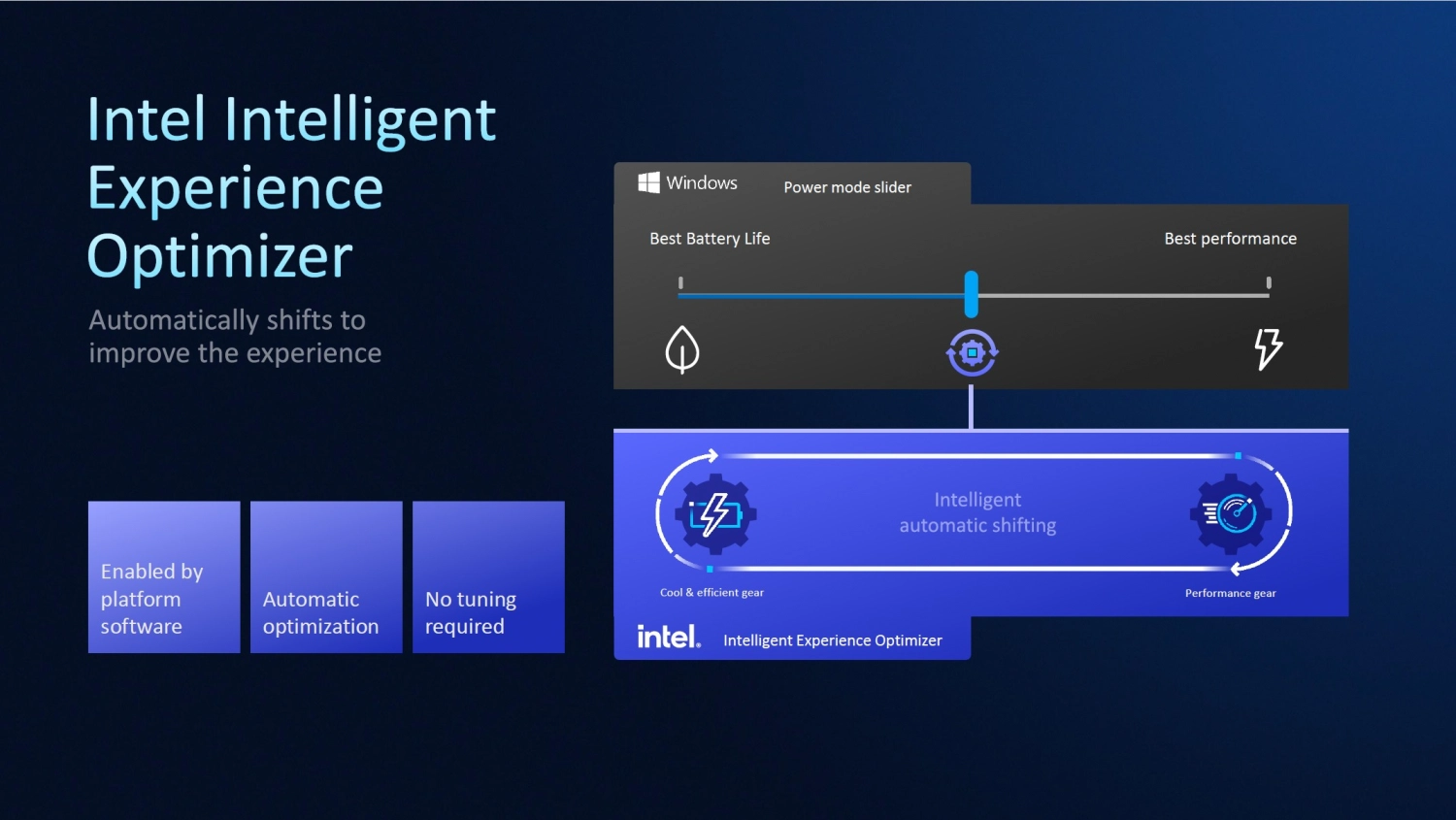Select the Power mode slider tab
The image size is (1456, 820).
847,187
